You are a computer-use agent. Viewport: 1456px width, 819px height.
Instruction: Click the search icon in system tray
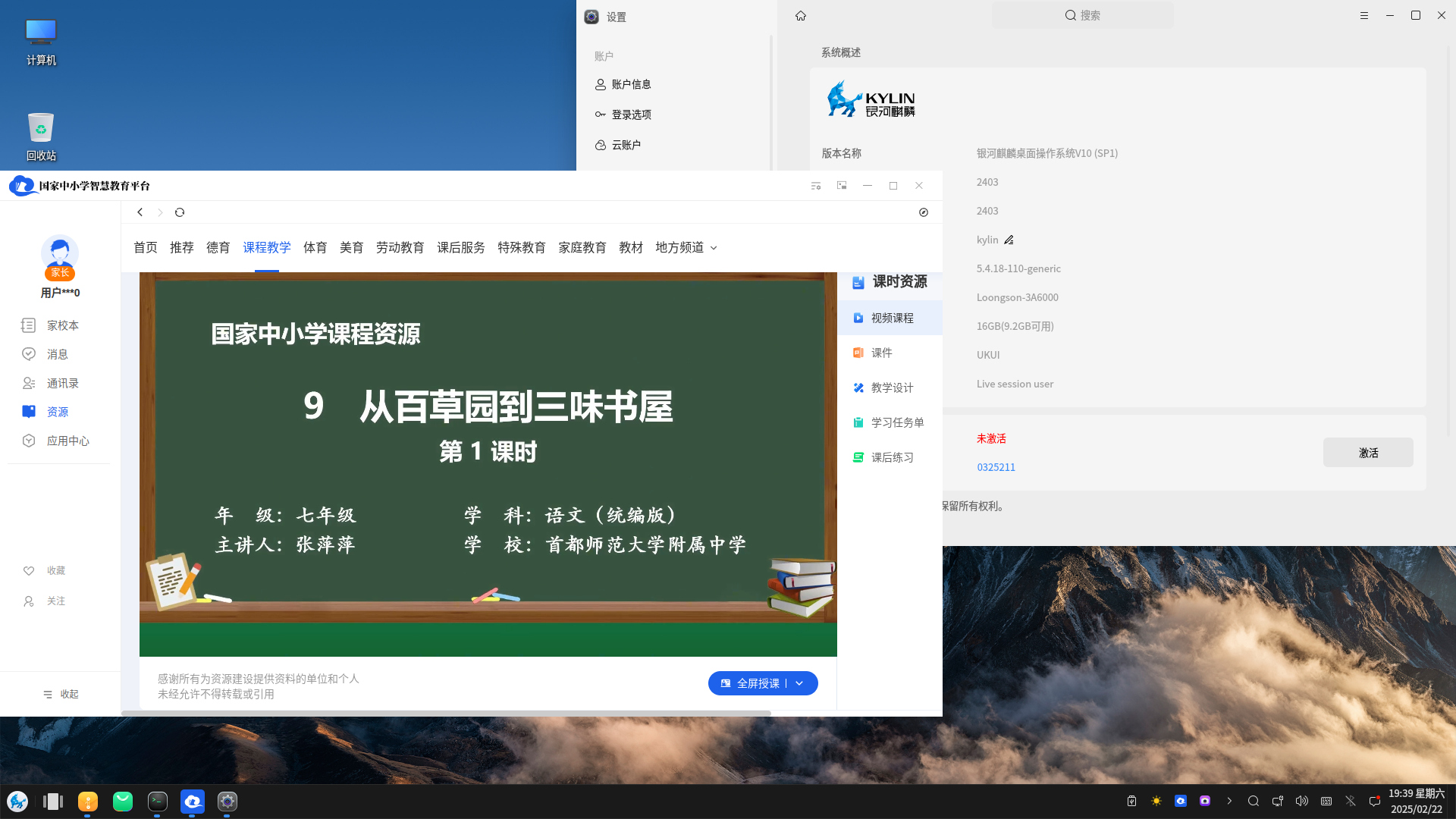1254,801
